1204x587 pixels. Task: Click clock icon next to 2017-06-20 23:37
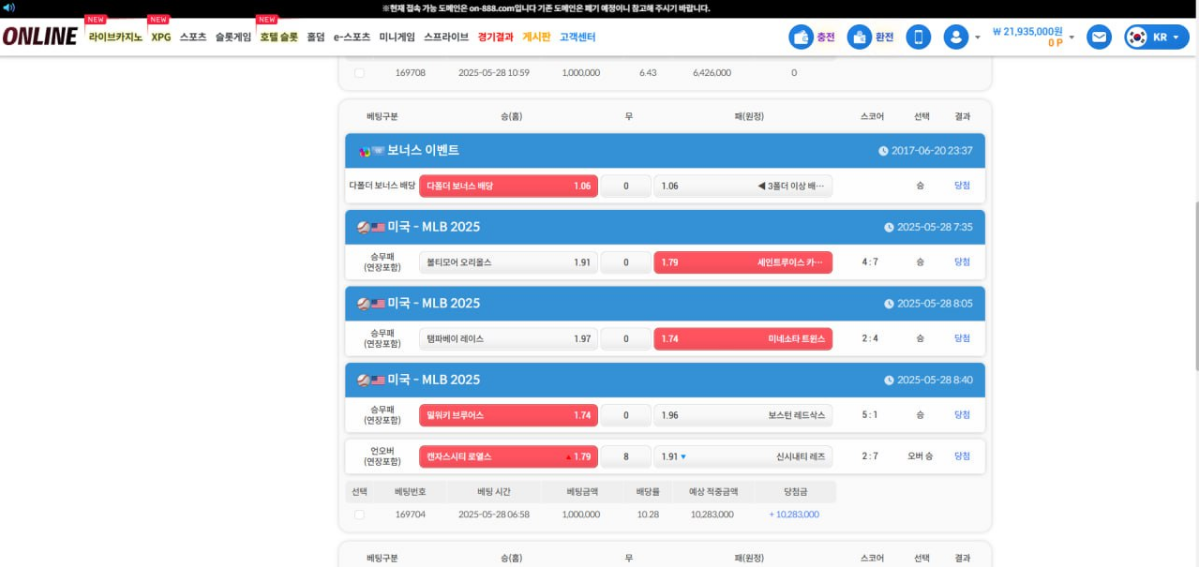tap(883, 151)
